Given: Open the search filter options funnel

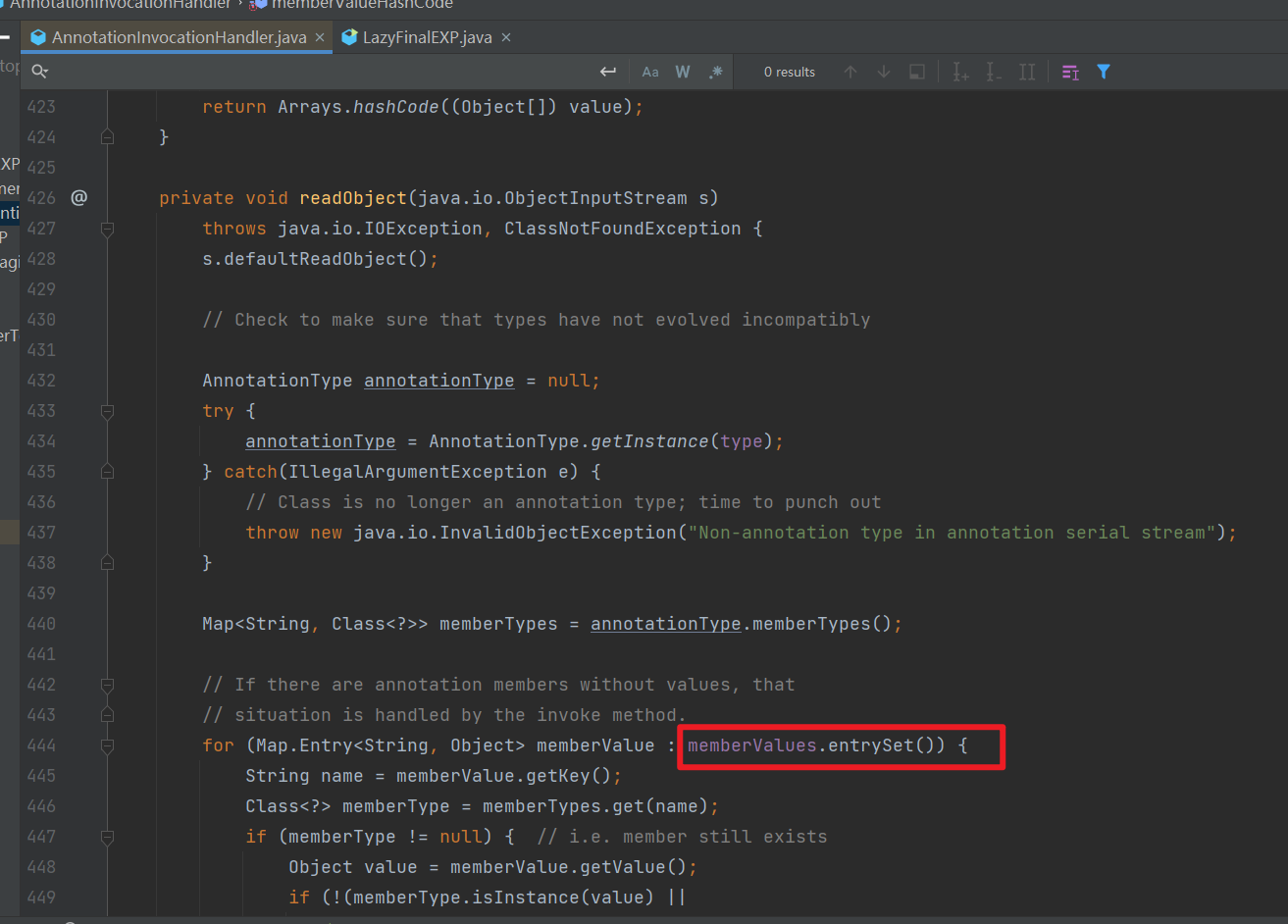Looking at the screenshot, I should pos(1104,71).
